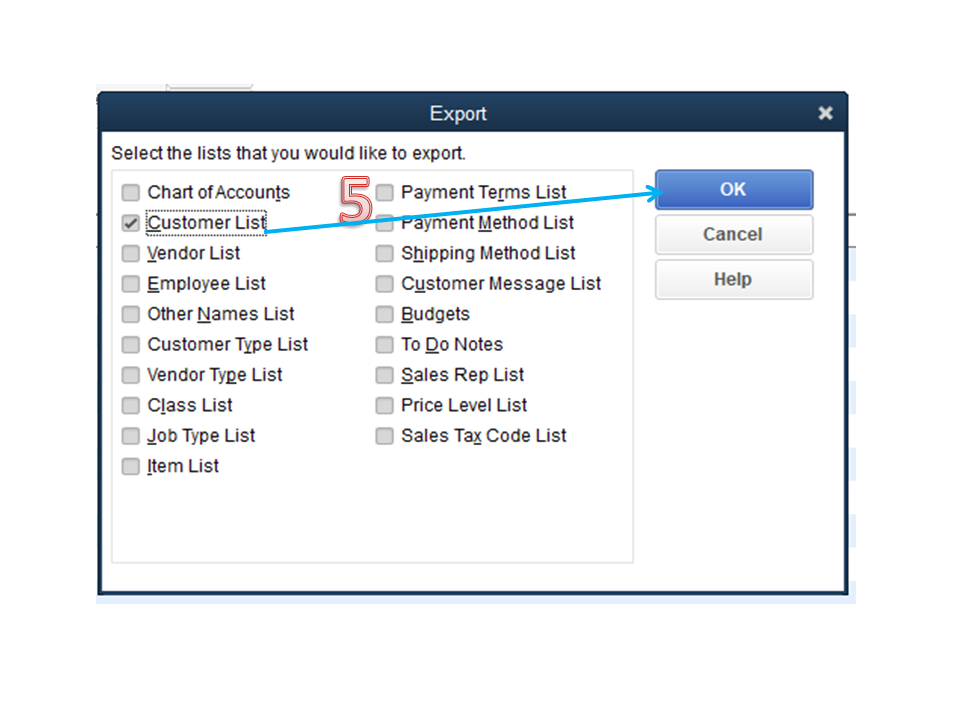Click the Cancel button
This screenshot has height=720, width=960.
pos(733,235)
